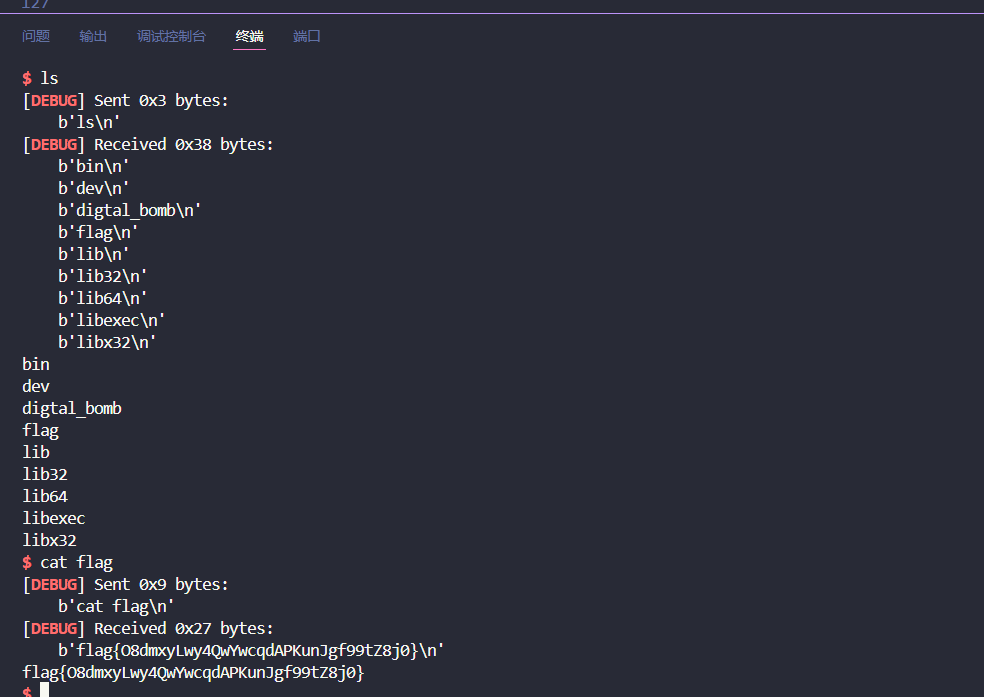
Task: Click the plain "flag" directory listing entry
Action: (x=41, y=430)
